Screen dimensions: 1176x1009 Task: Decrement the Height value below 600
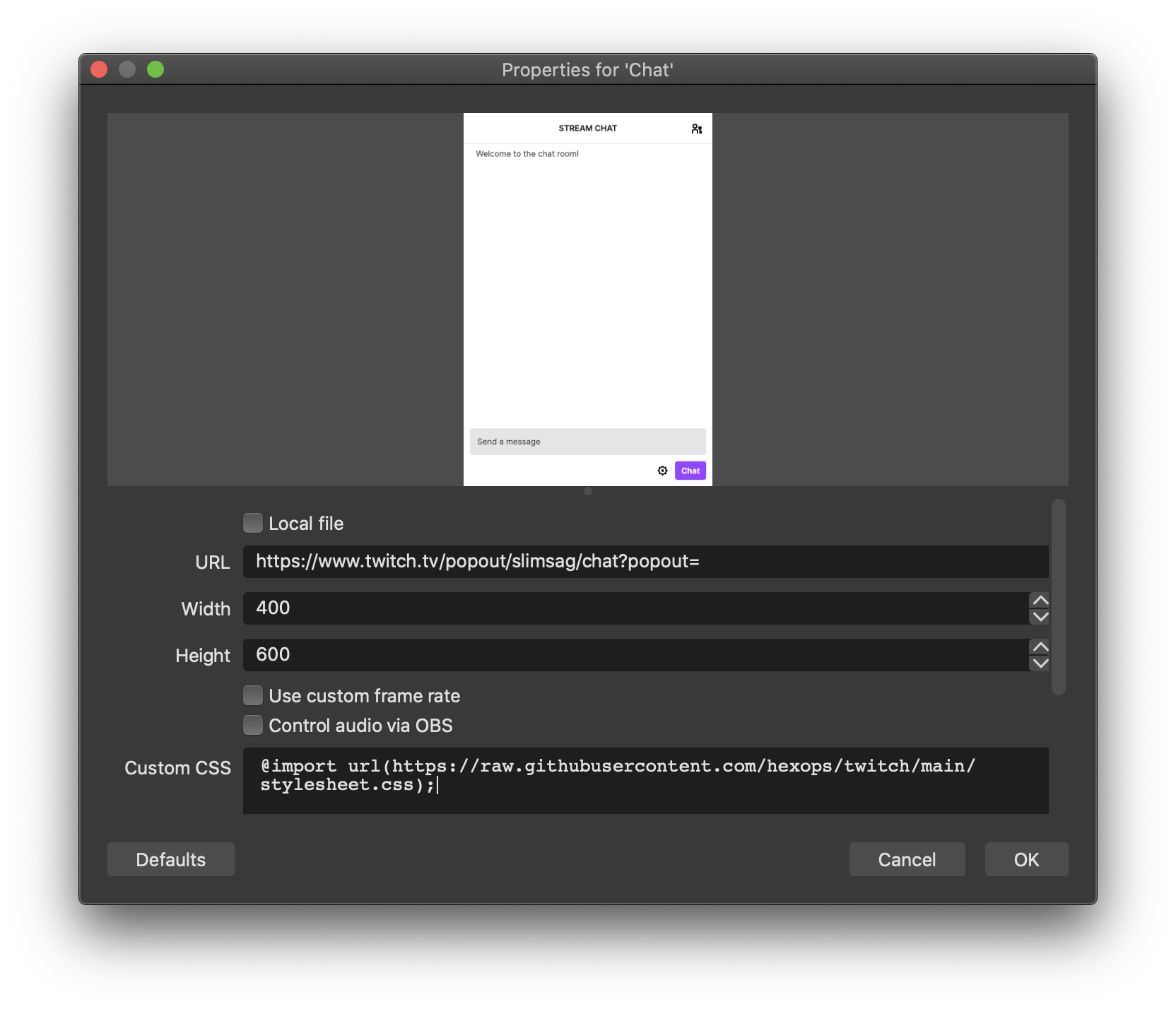pos(1039,664)
